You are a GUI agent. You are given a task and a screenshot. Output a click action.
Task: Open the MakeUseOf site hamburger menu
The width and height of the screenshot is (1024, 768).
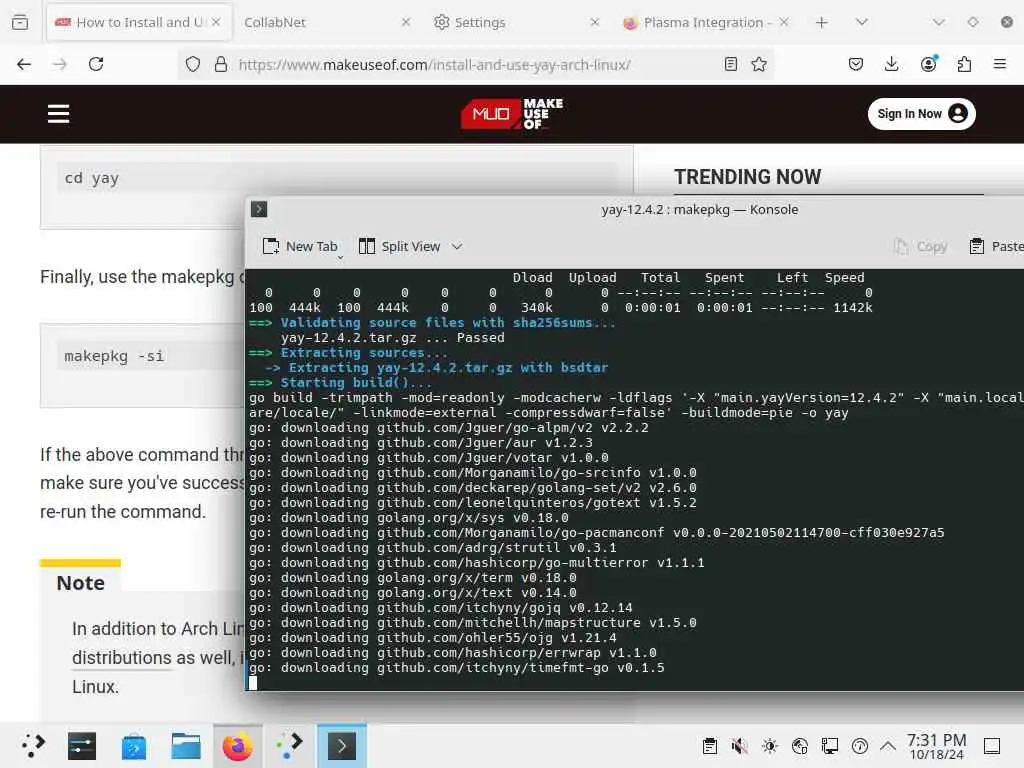click(58, 114)
